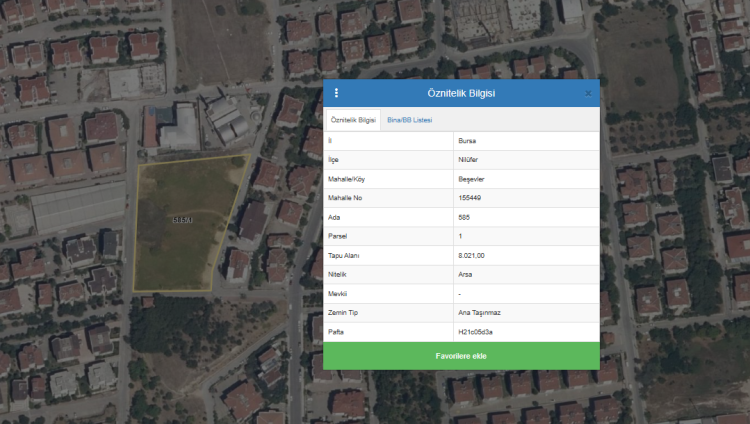
Task: Select the Beşevler neighborhood value
Action: [471, 179]
